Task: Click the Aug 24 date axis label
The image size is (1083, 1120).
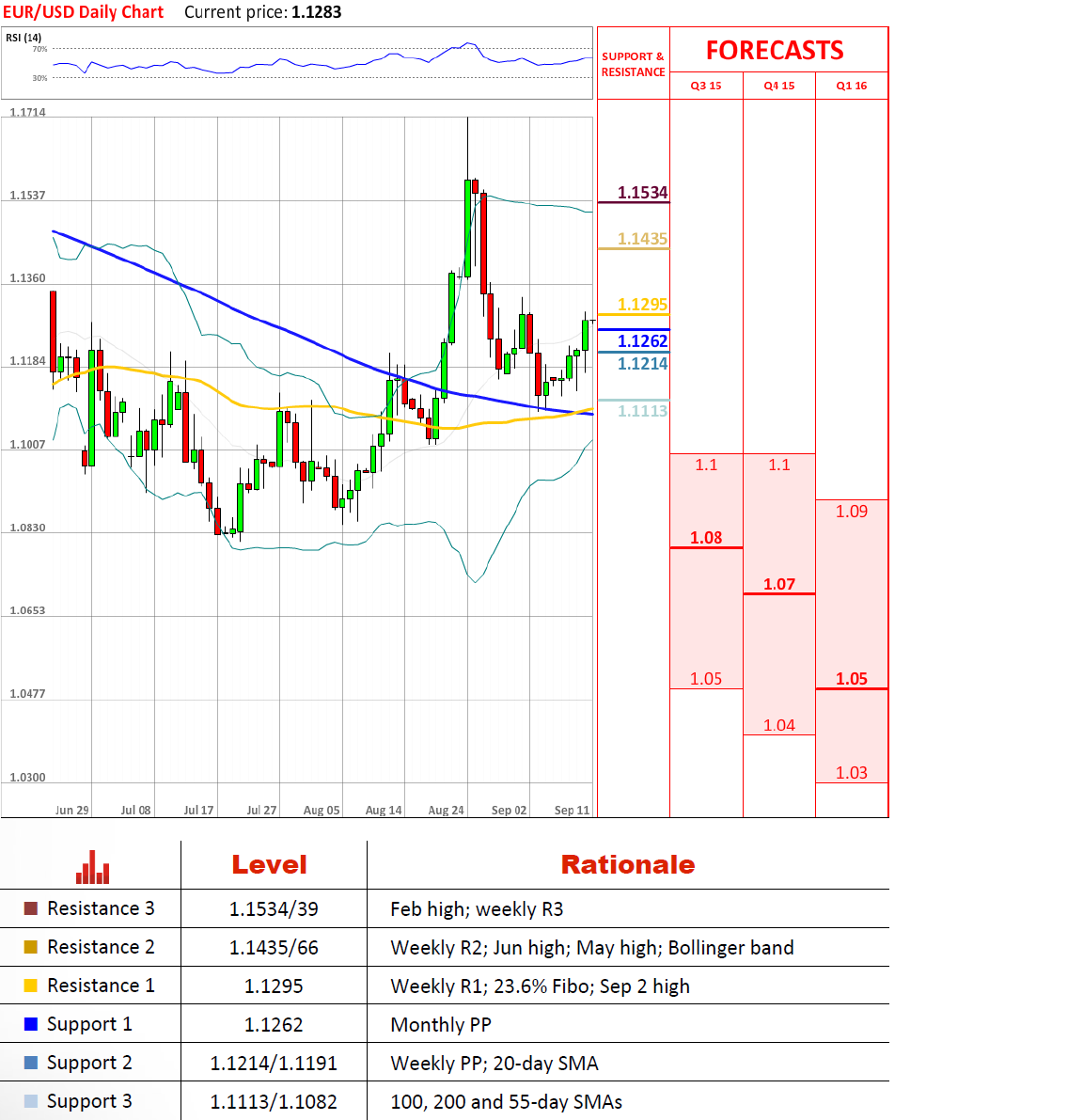Action: click(x=447, y=810)
